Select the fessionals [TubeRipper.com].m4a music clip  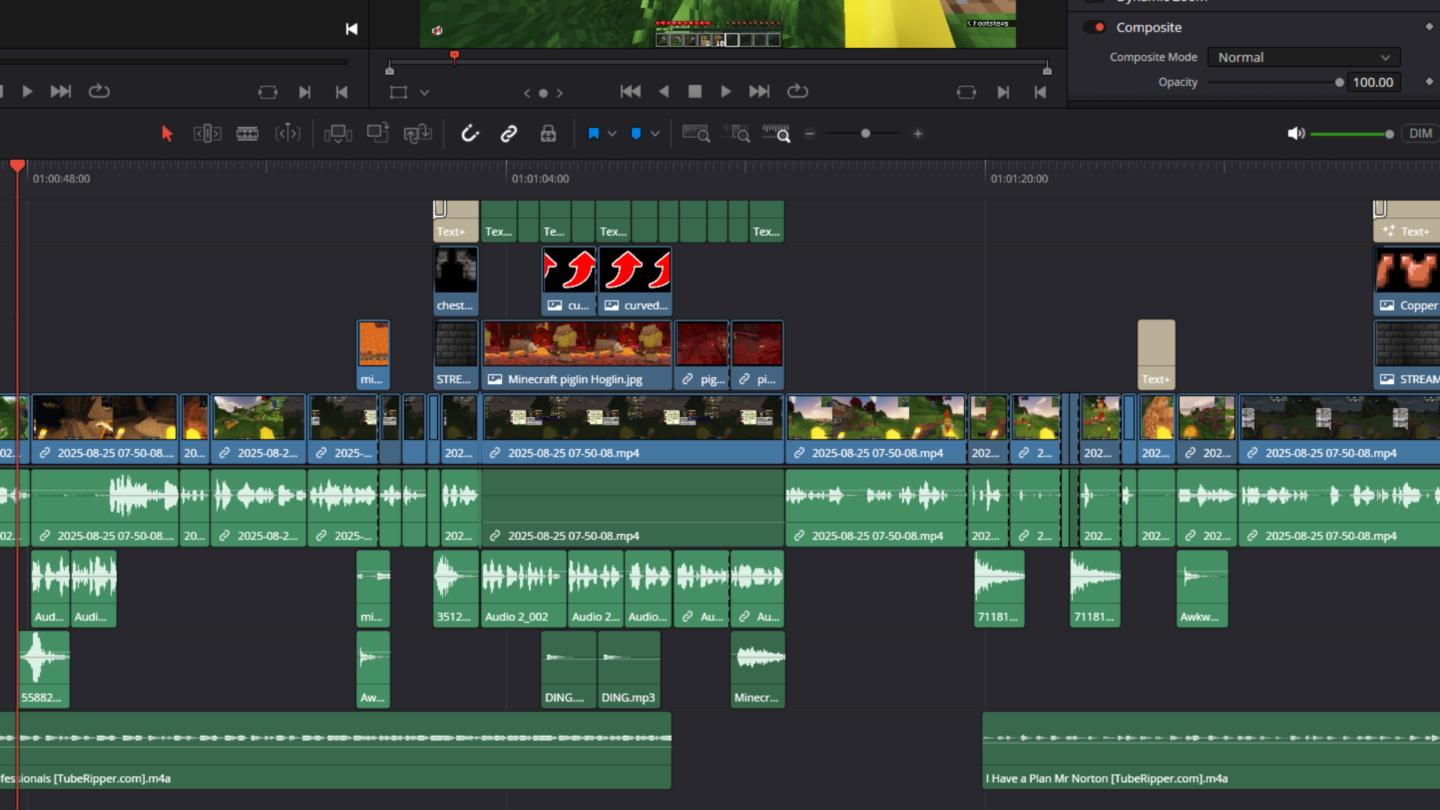click(335, 750)
